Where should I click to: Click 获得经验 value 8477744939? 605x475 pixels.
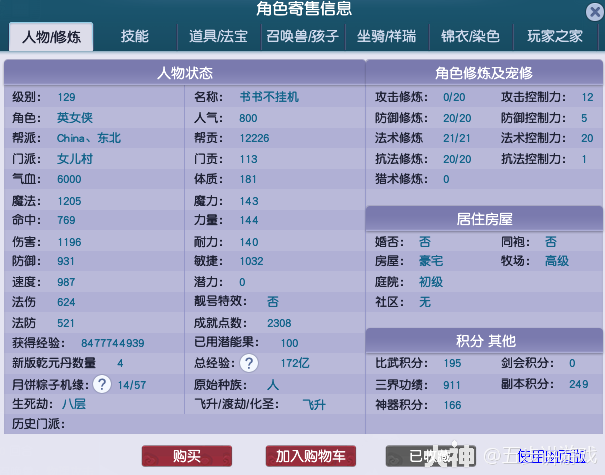tap(113, 343)
